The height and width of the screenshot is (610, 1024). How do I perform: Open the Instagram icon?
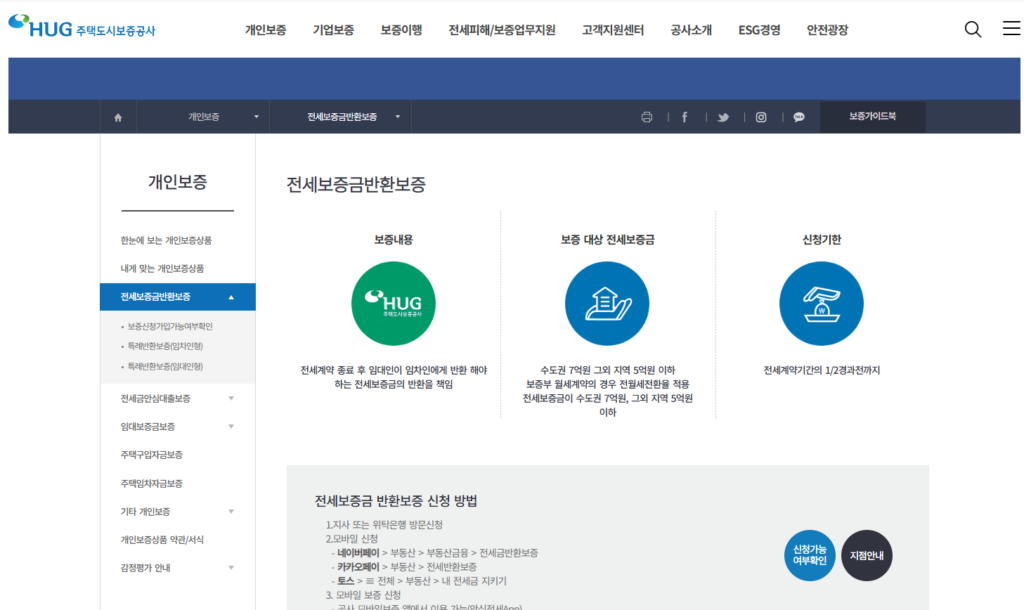[761, 117]
